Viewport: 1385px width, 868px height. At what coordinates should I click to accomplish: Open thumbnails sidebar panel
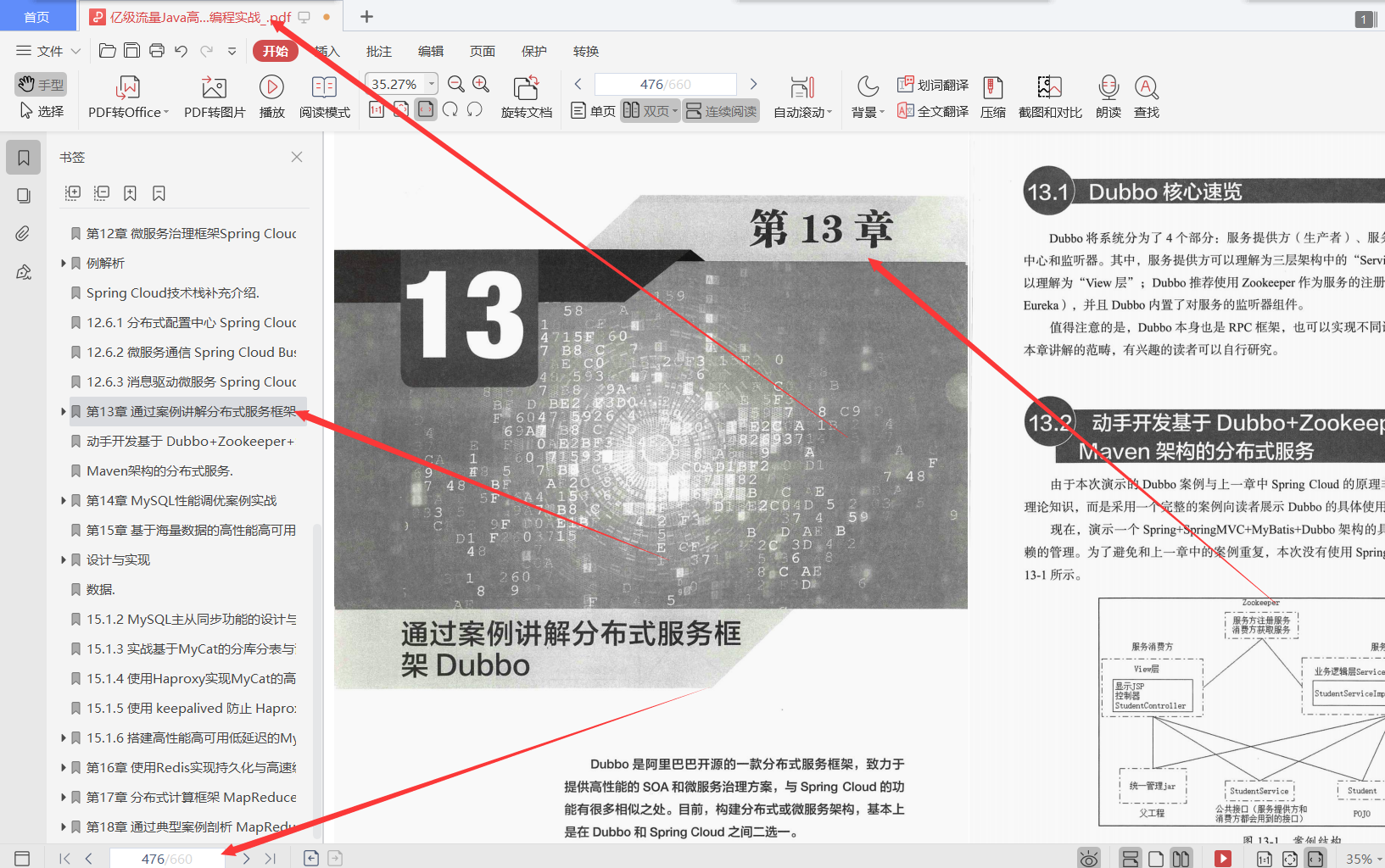[x=23, y=196]
